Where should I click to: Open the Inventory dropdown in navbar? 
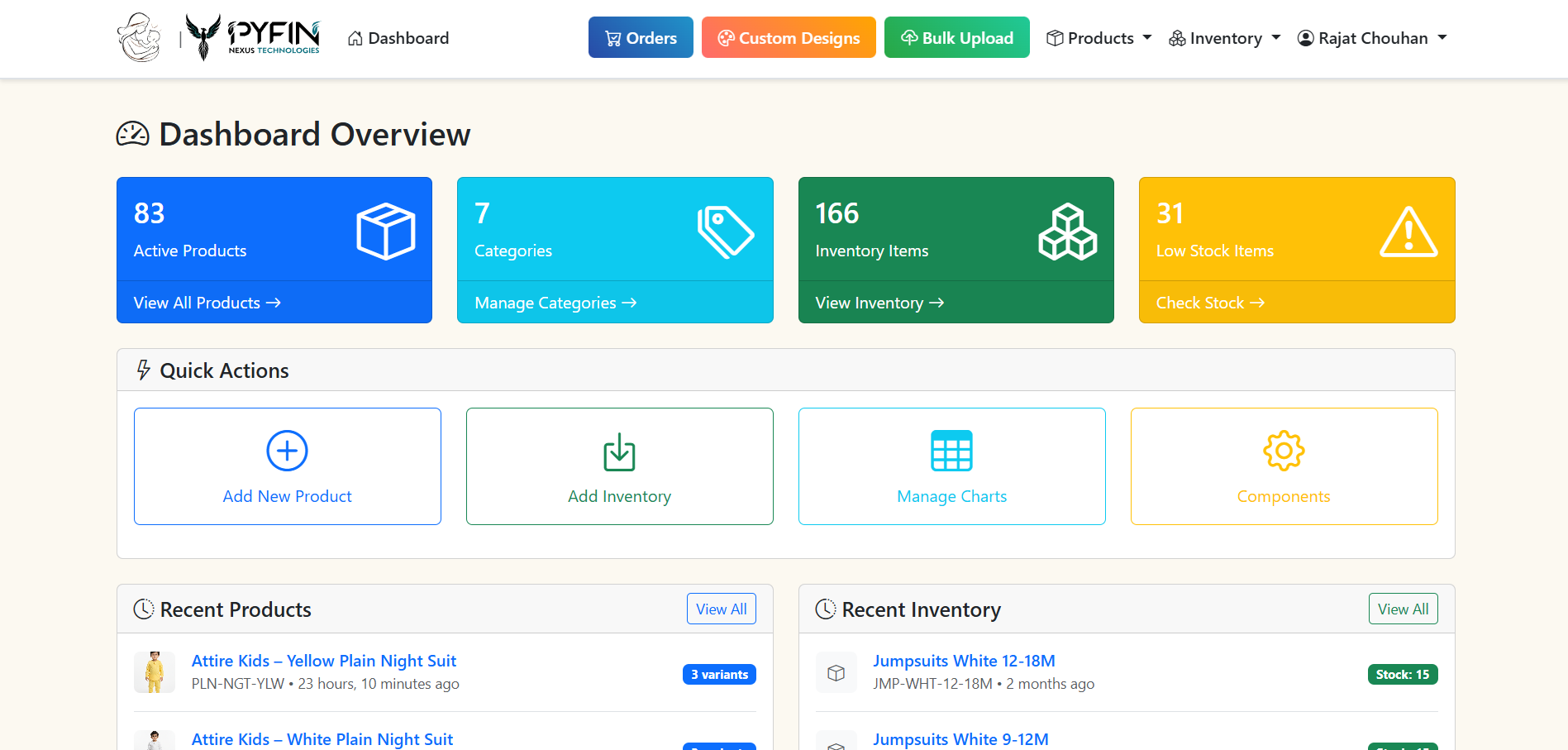[x=1224, y=38]
